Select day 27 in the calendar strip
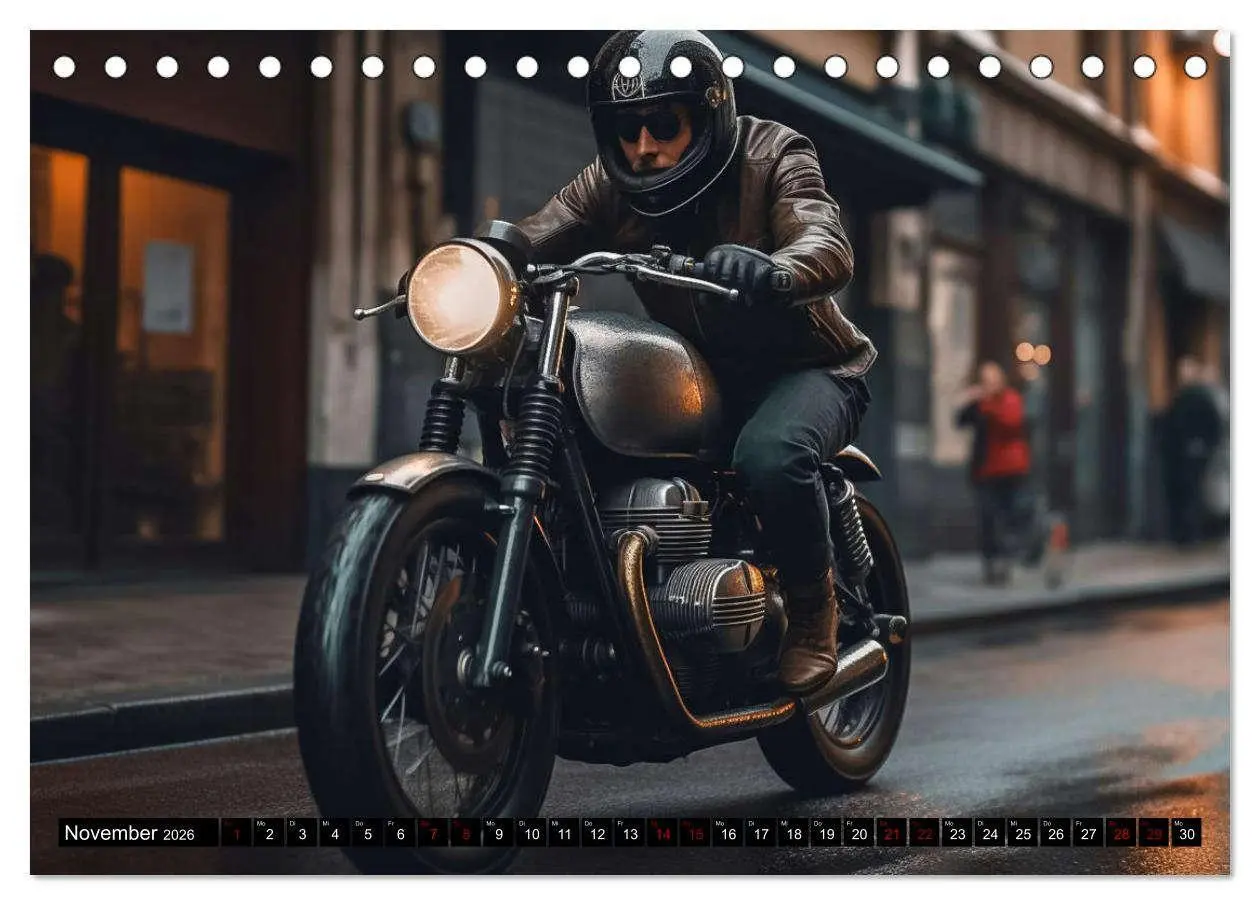The width and height of the screenshot is (1260, 905). 1087,833
